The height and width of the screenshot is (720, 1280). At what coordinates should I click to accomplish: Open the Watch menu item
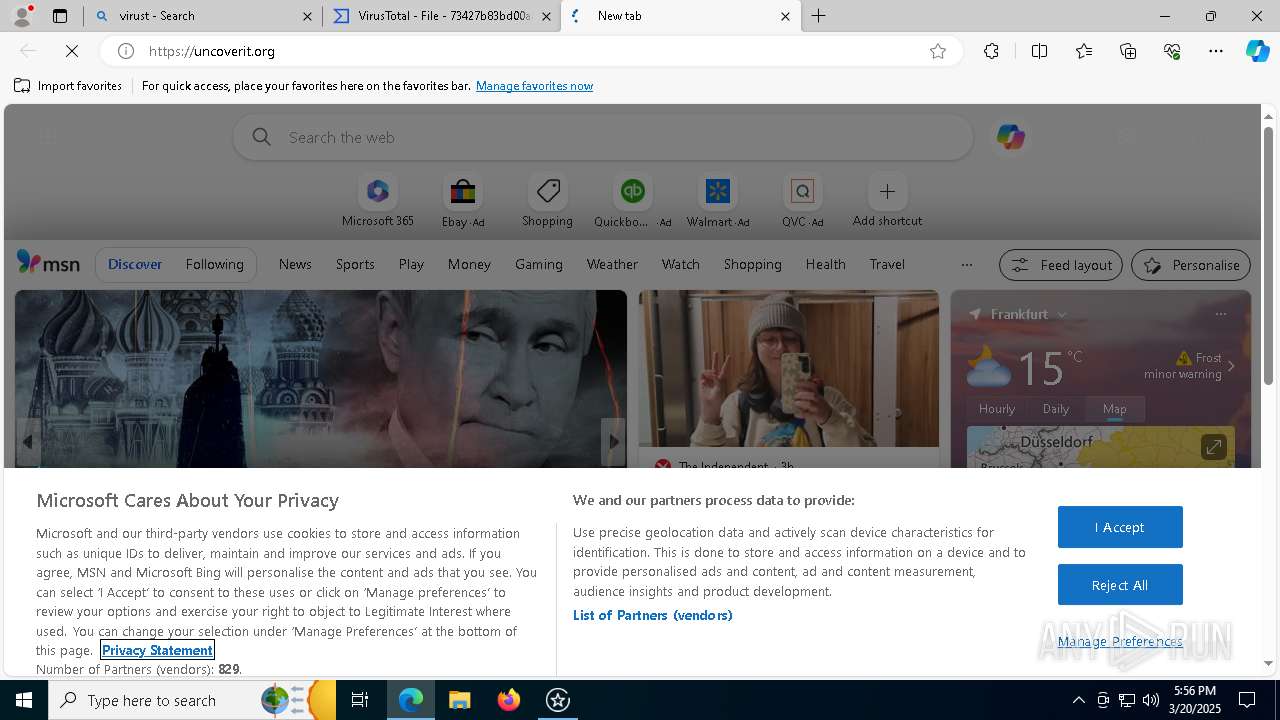pyautogui.click(x=681, y=264)
